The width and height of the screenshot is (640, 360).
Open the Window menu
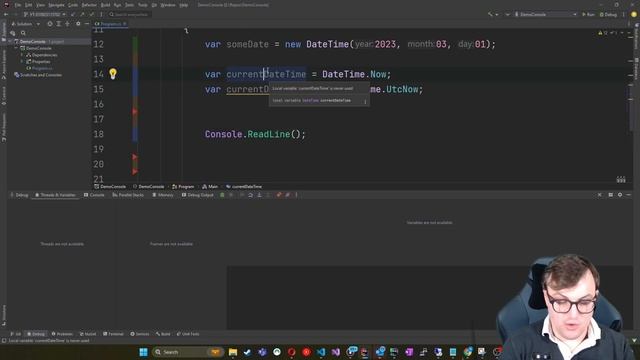tap(168, 5)
